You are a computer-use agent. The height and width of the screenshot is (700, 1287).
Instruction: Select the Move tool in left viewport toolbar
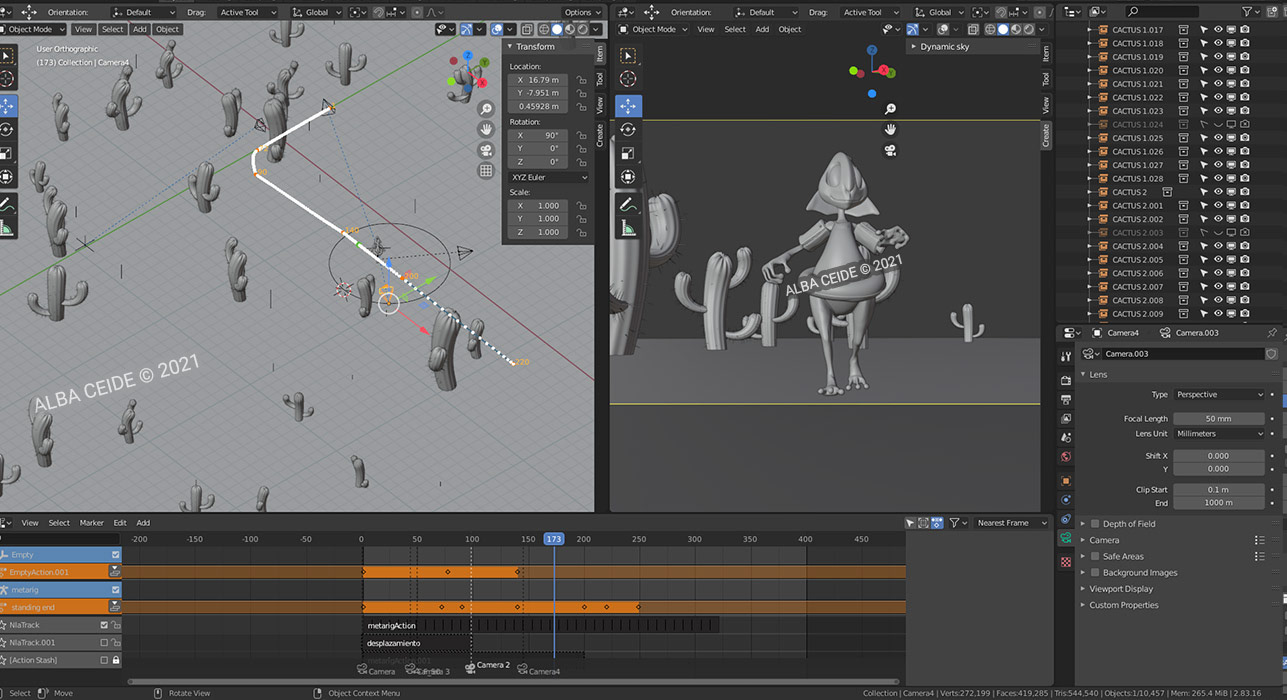(7, 105)
